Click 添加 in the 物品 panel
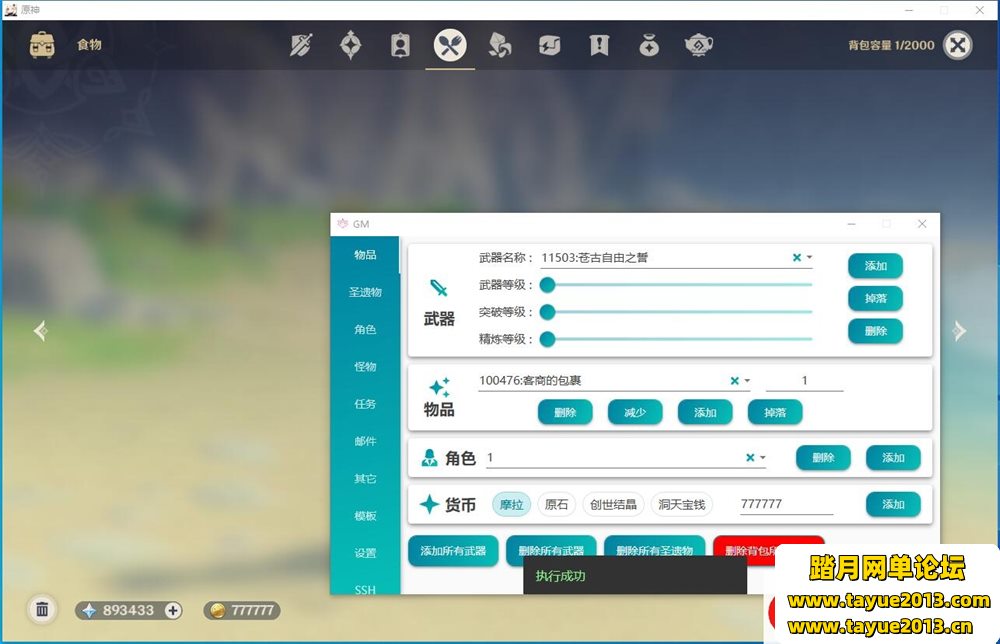The width and height of the screenshot is (1000, 644). click(x=705, y=413)
